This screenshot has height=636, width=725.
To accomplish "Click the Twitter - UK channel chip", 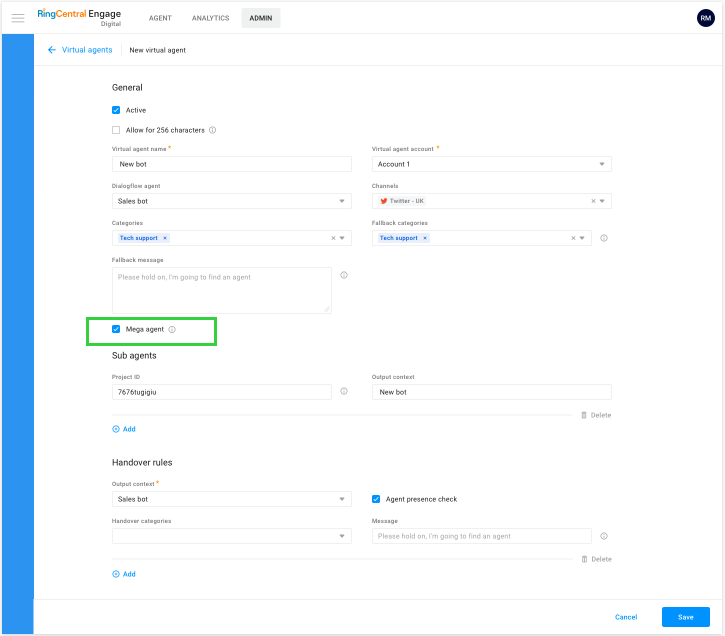I will (x=402, y=201).
